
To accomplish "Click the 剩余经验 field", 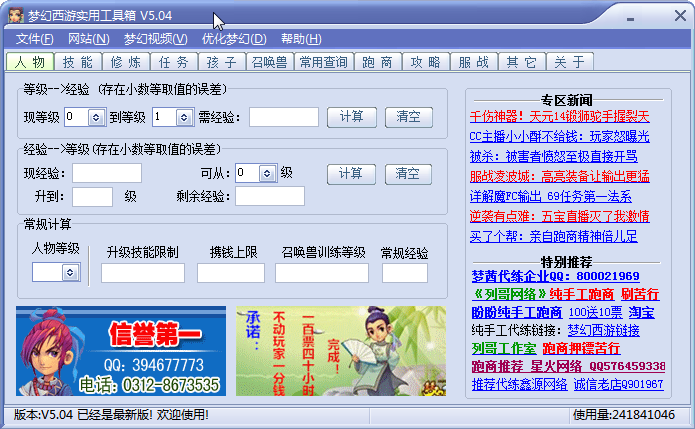I will click(270, 196).
